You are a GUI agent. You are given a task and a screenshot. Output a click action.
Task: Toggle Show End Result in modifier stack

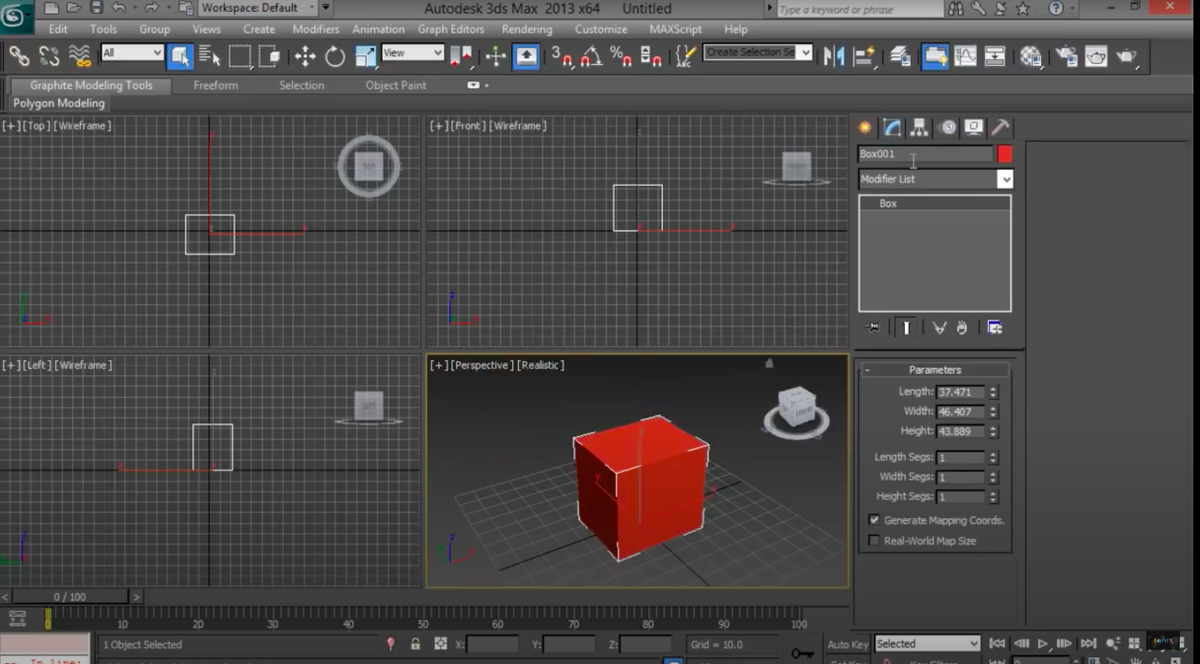(x=907, y=327)
